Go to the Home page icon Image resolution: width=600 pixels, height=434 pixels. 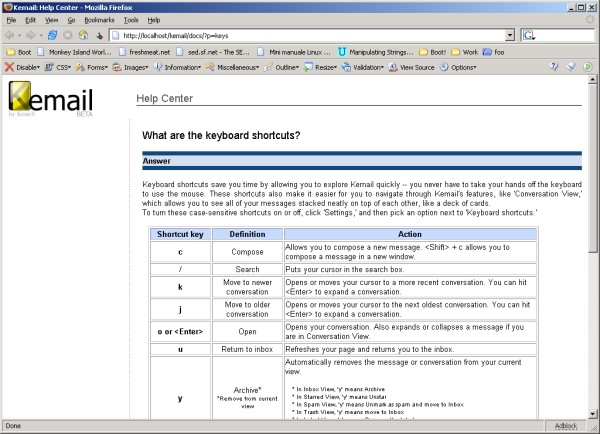83,36
